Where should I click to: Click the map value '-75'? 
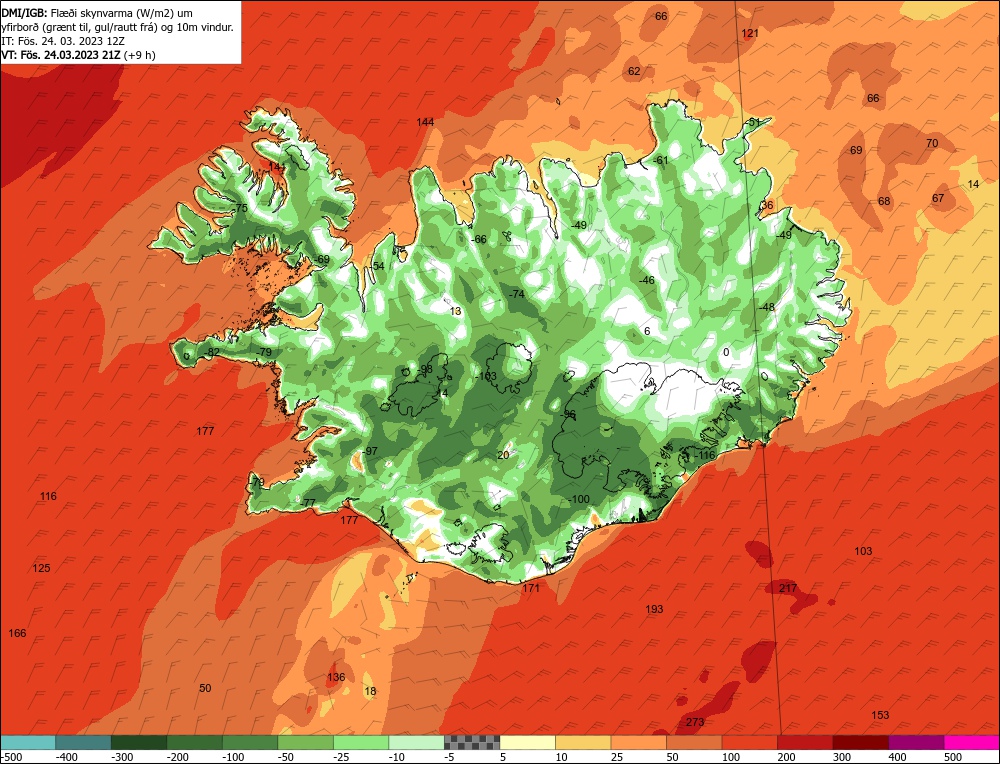coord(240,209)
